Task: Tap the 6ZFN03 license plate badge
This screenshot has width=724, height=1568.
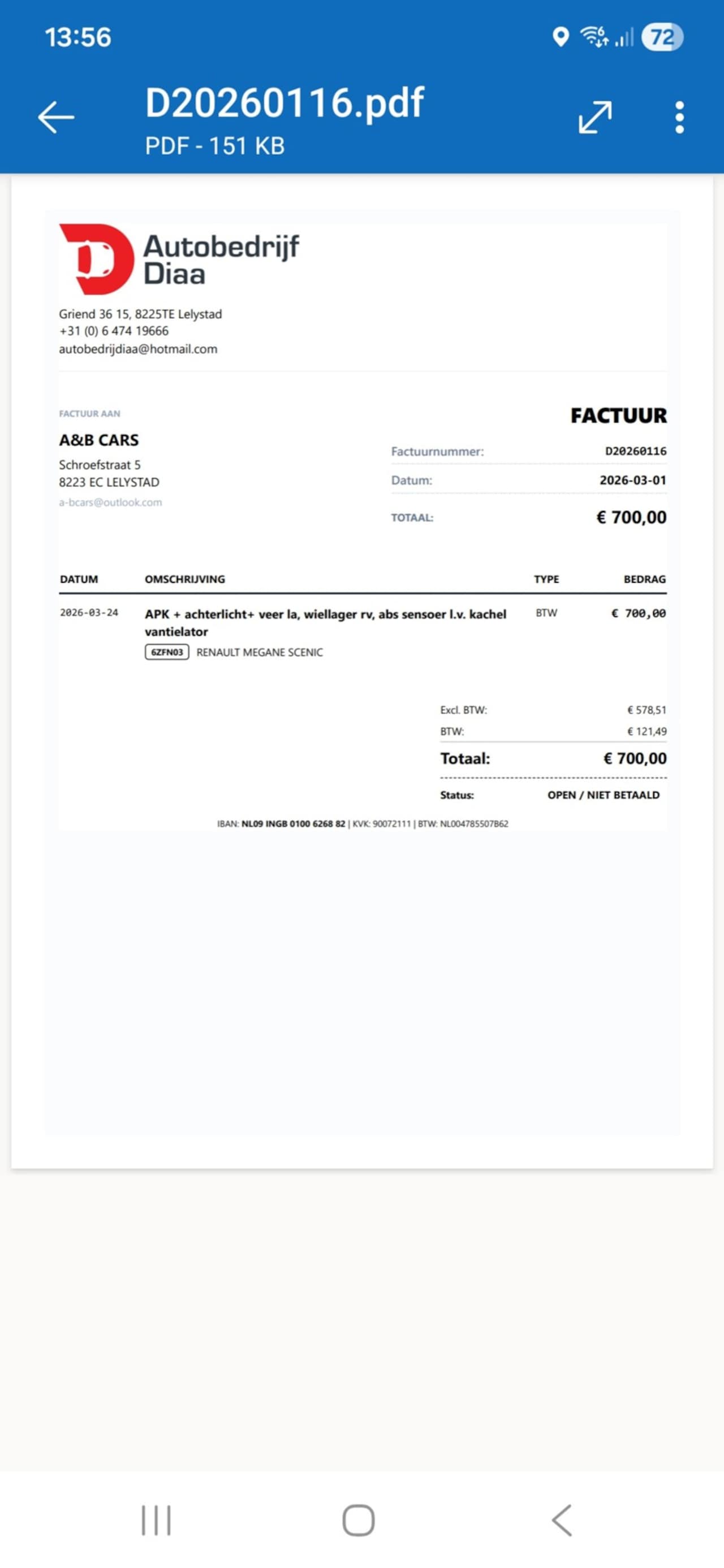Action: coord(167,652)
